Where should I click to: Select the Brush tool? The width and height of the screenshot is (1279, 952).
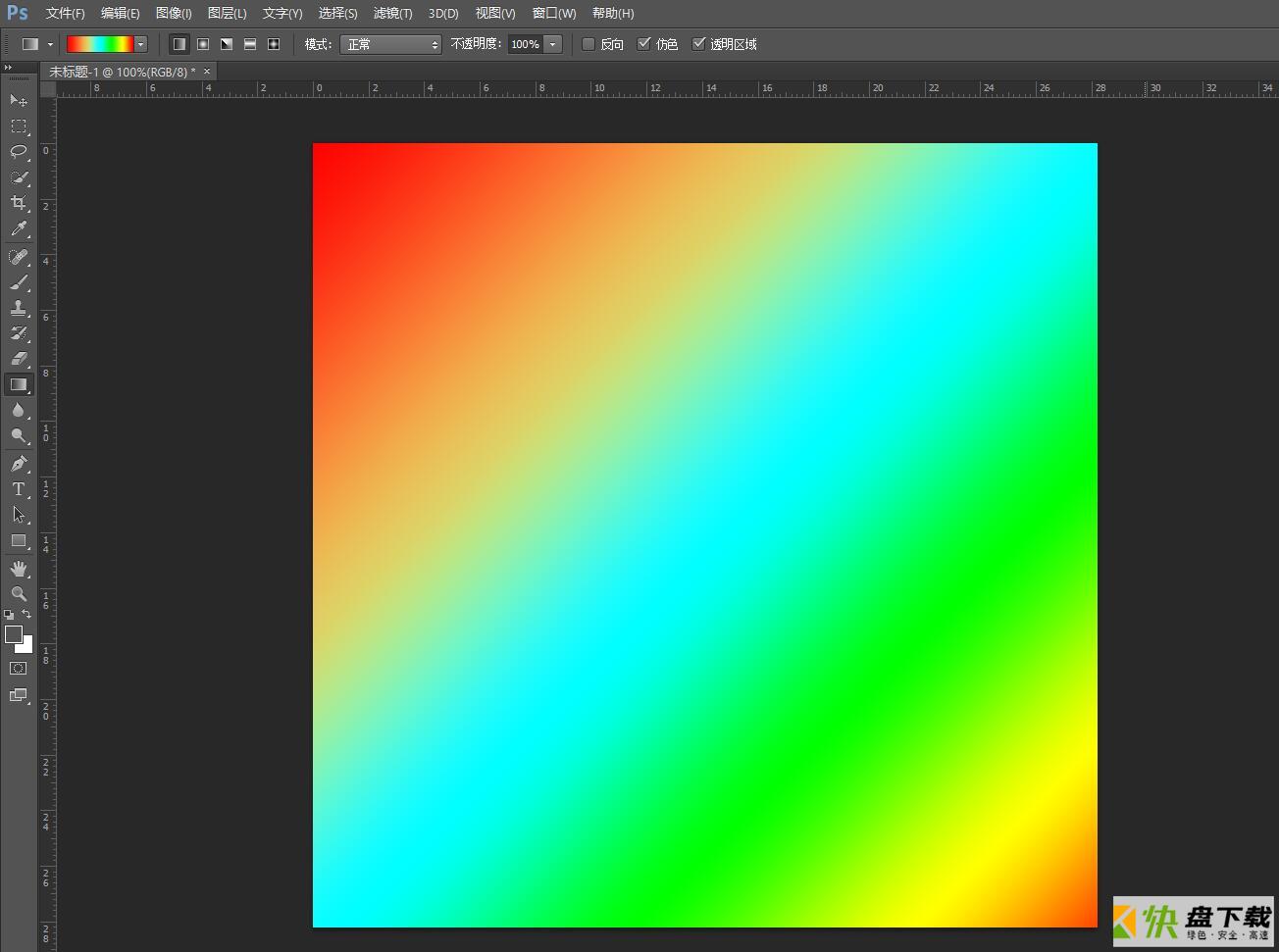(x=19, y=282)
